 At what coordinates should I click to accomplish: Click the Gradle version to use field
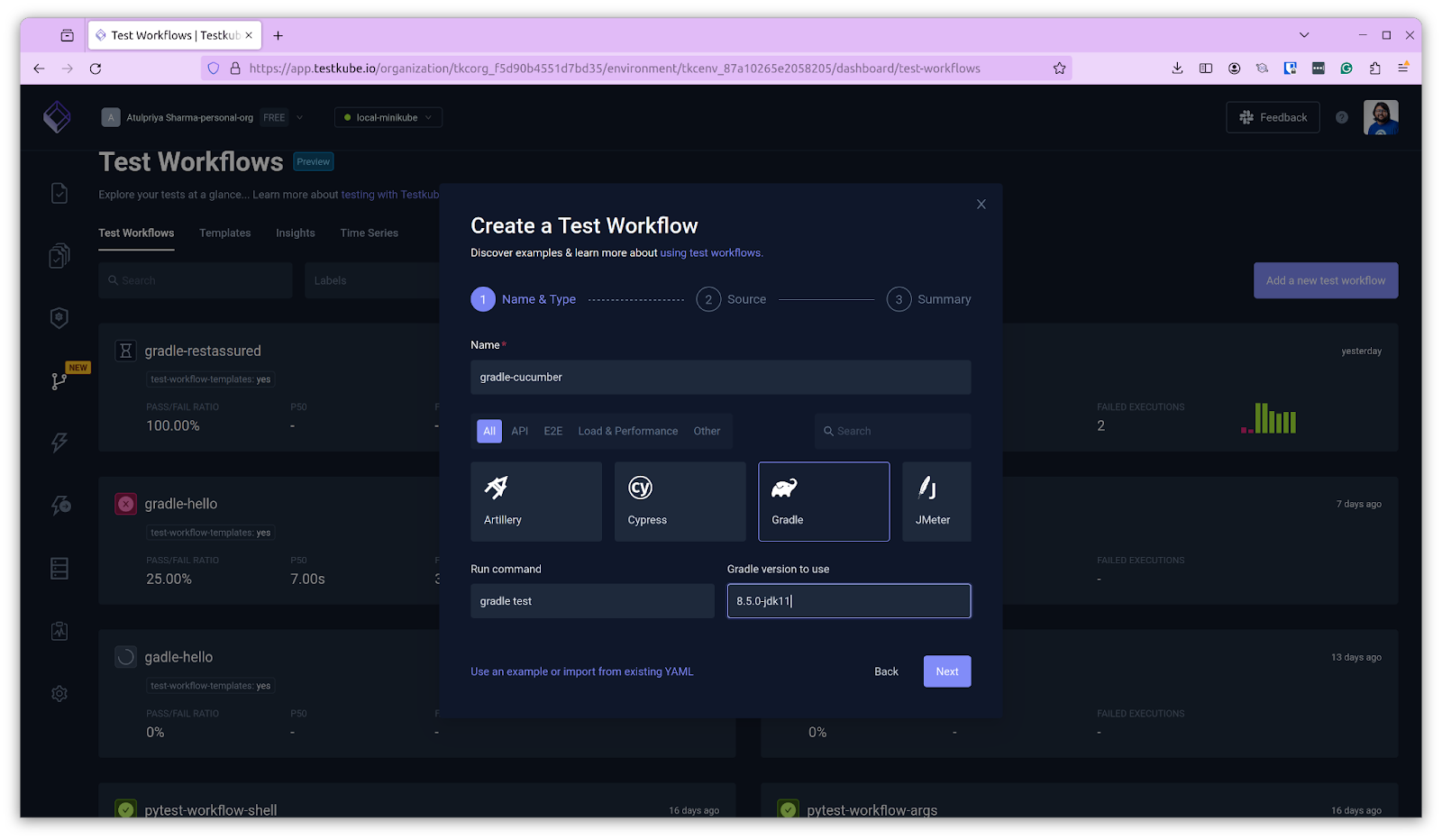point(849,601)
